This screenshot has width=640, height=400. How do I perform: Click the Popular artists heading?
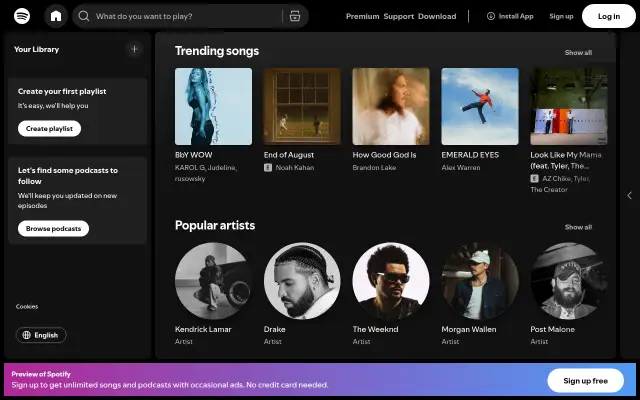tap(215, 225)
